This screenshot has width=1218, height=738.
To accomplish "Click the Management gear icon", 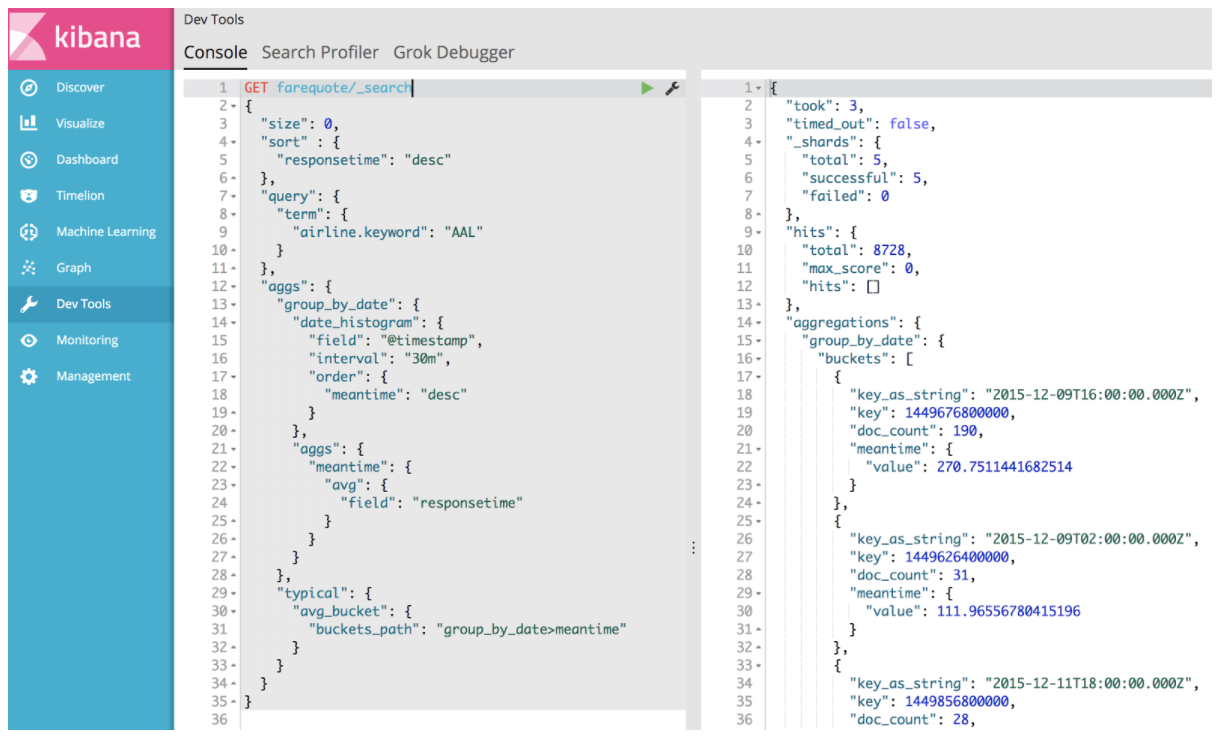I will [29, 377].
